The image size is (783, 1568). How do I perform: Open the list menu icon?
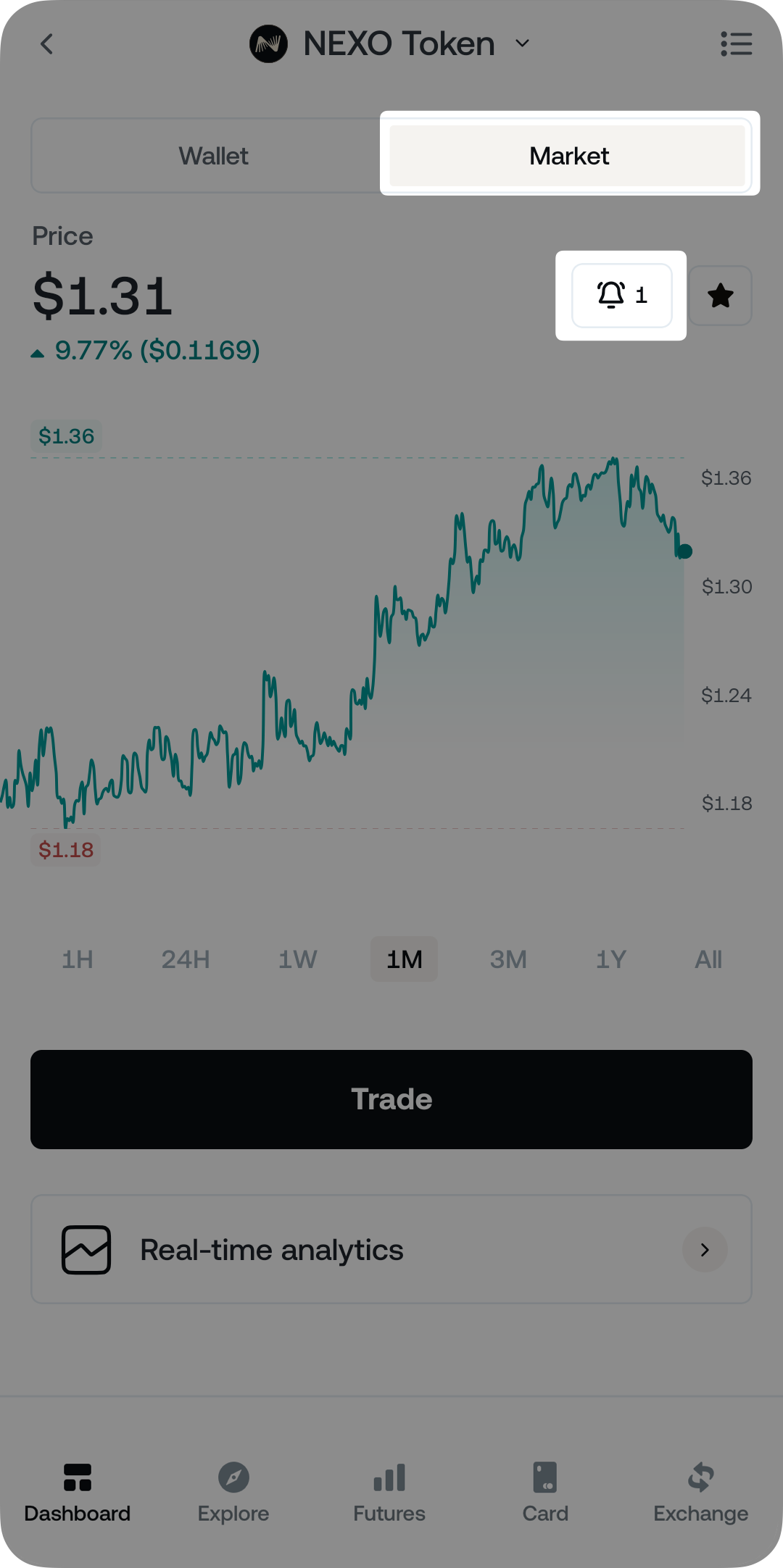tap(736, 44)
